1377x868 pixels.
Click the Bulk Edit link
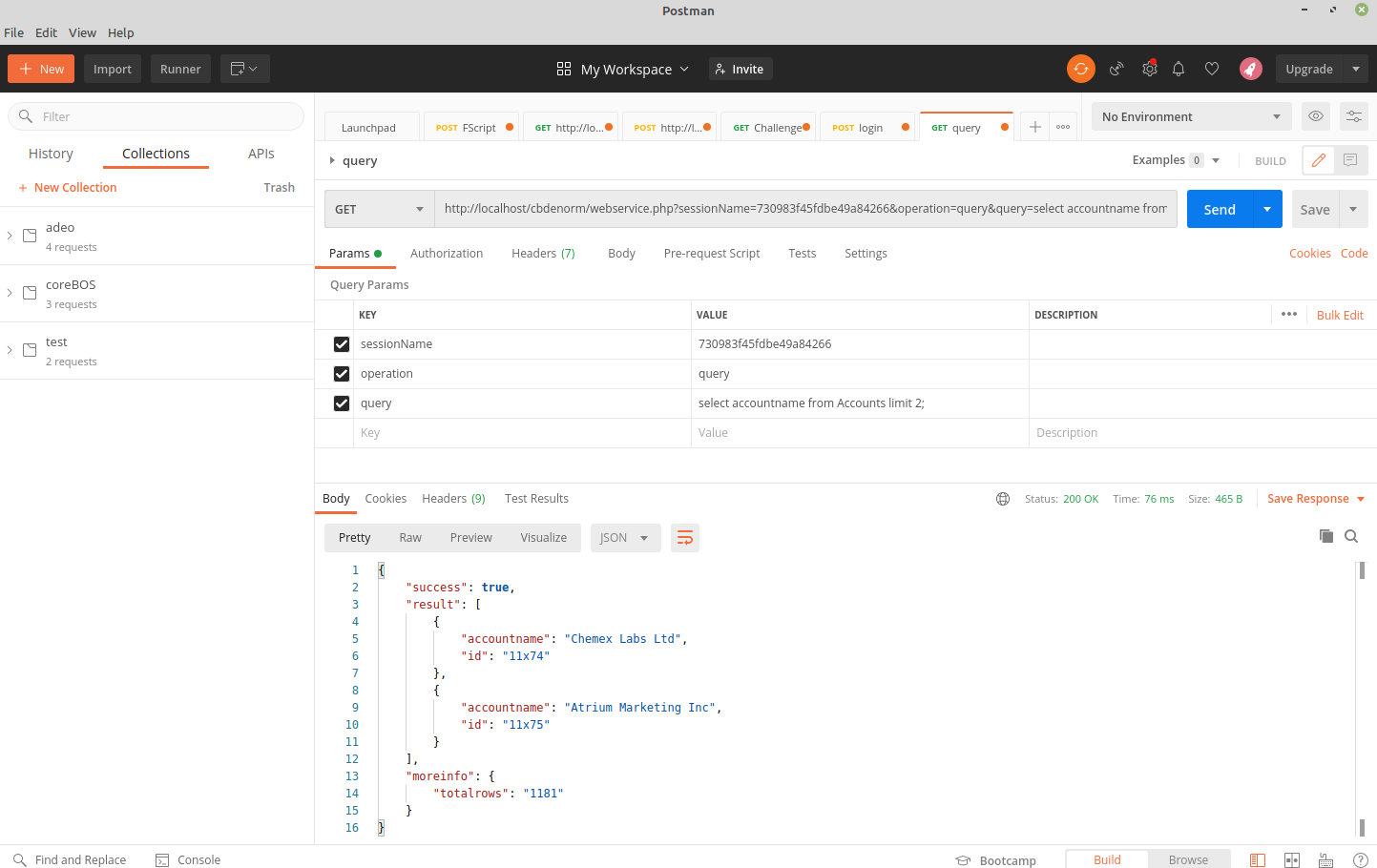(1339, 315)
